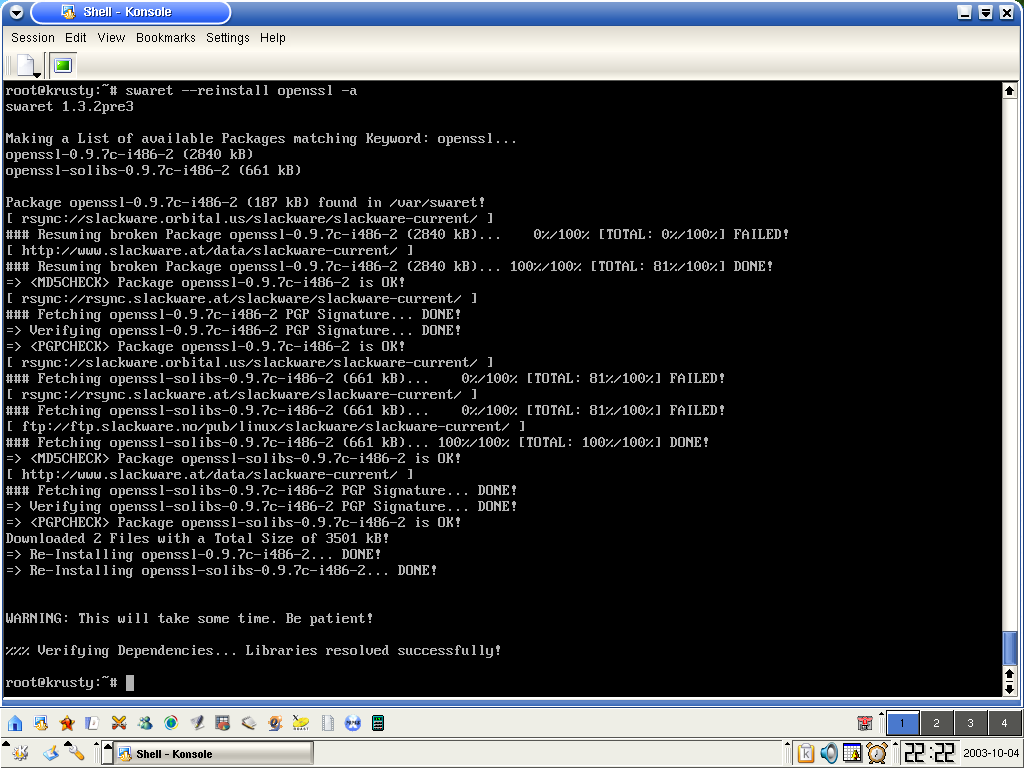Open the Edit menu

[x=76, y=38]
